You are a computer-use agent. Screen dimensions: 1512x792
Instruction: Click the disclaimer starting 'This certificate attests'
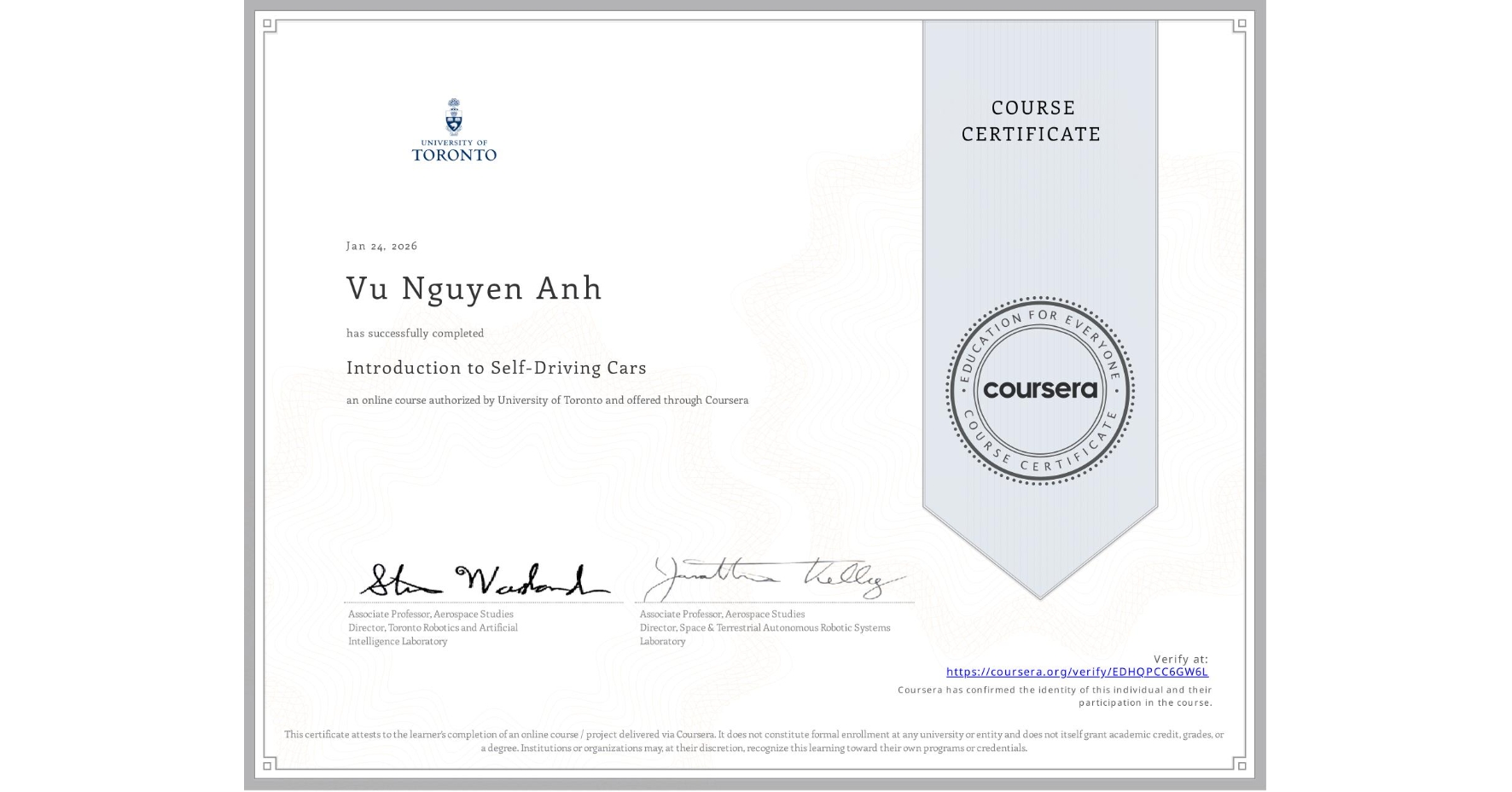click(754, 741)
